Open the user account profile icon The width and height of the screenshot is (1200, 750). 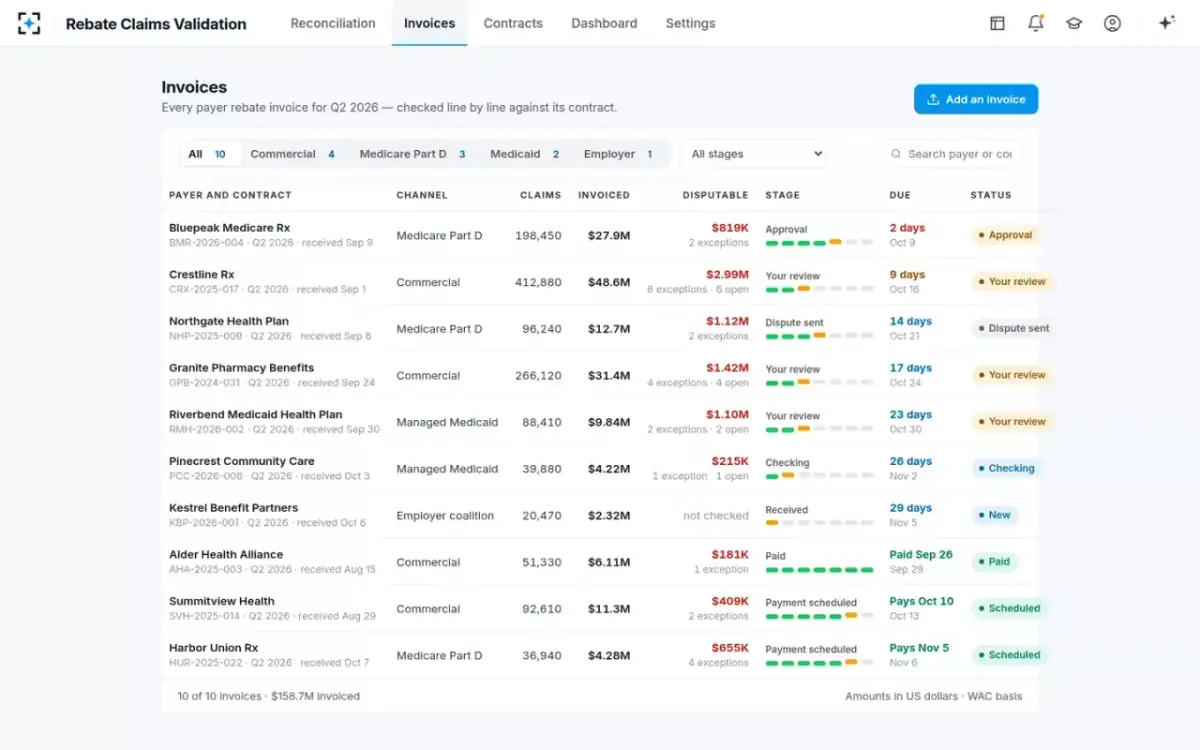1112,23
